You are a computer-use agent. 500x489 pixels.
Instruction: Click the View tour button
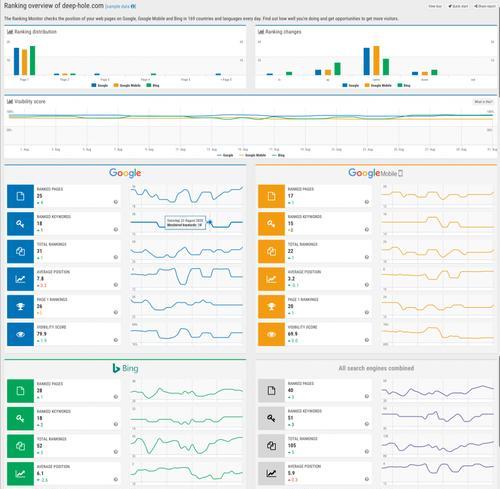pyautogui.click(x=435, y=6)
